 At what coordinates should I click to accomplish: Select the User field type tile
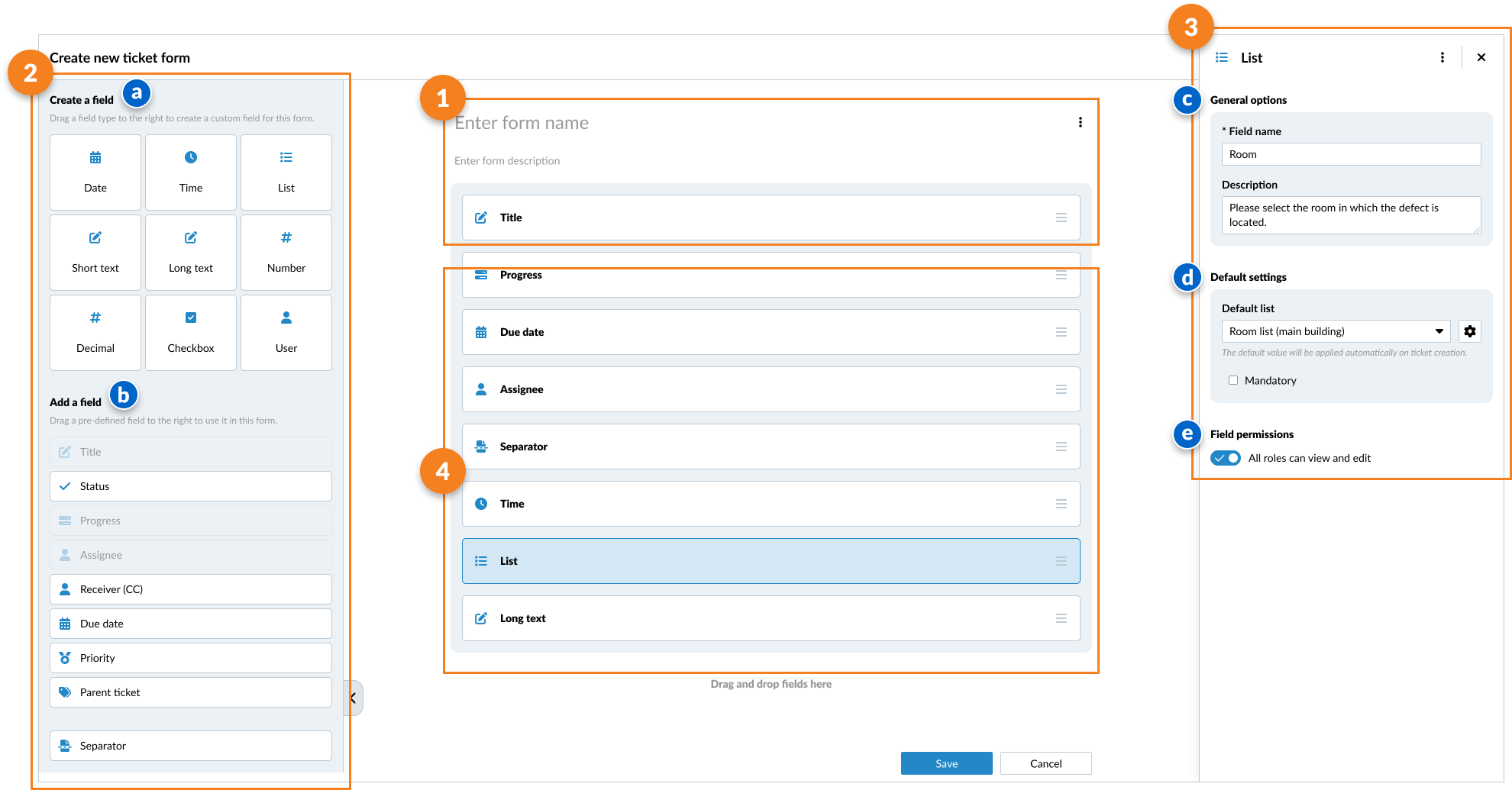(286, 333)
